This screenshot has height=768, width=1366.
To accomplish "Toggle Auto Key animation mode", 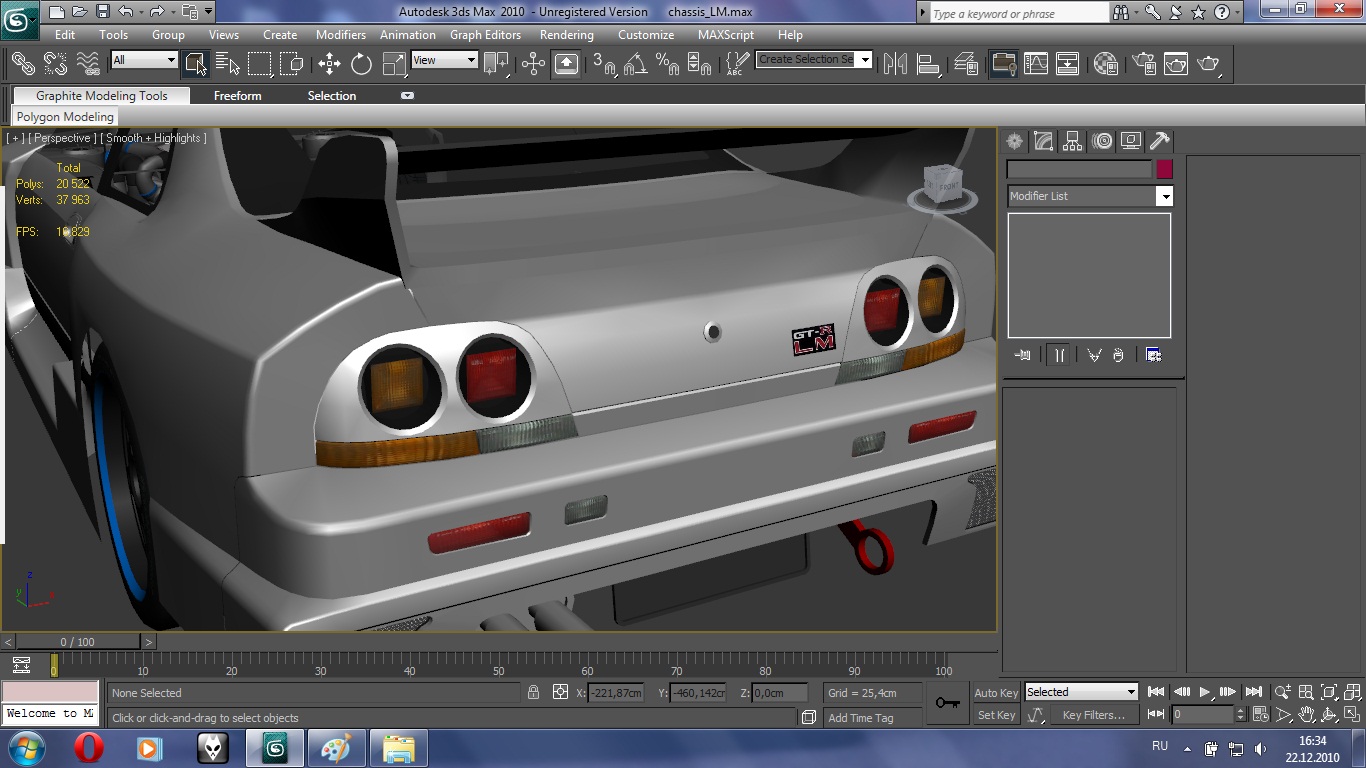I will tap(996, 693).
